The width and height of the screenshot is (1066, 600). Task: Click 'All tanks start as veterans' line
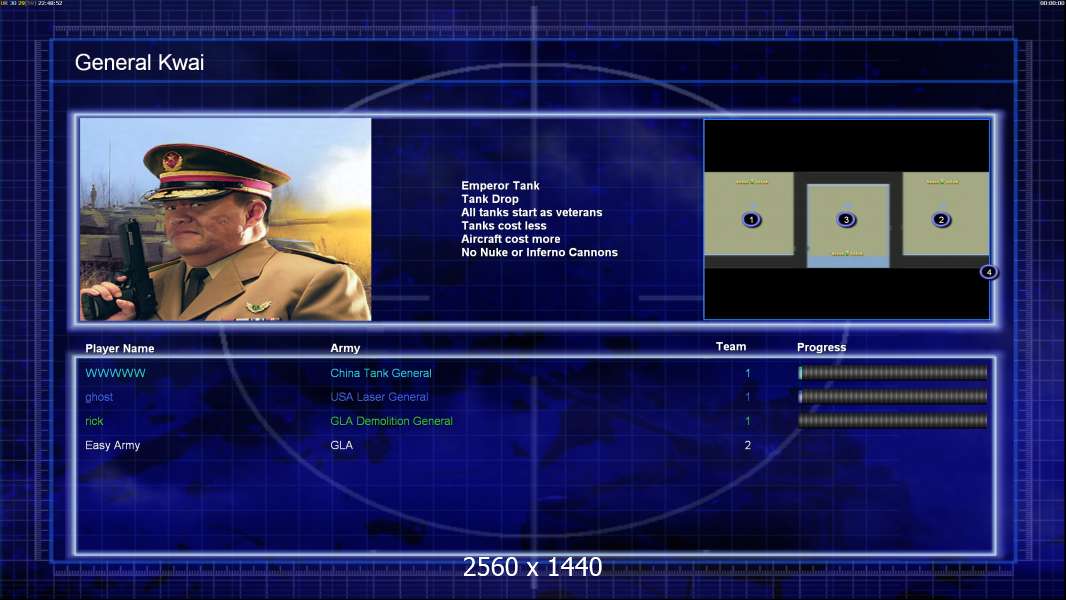tap(532, 212)
